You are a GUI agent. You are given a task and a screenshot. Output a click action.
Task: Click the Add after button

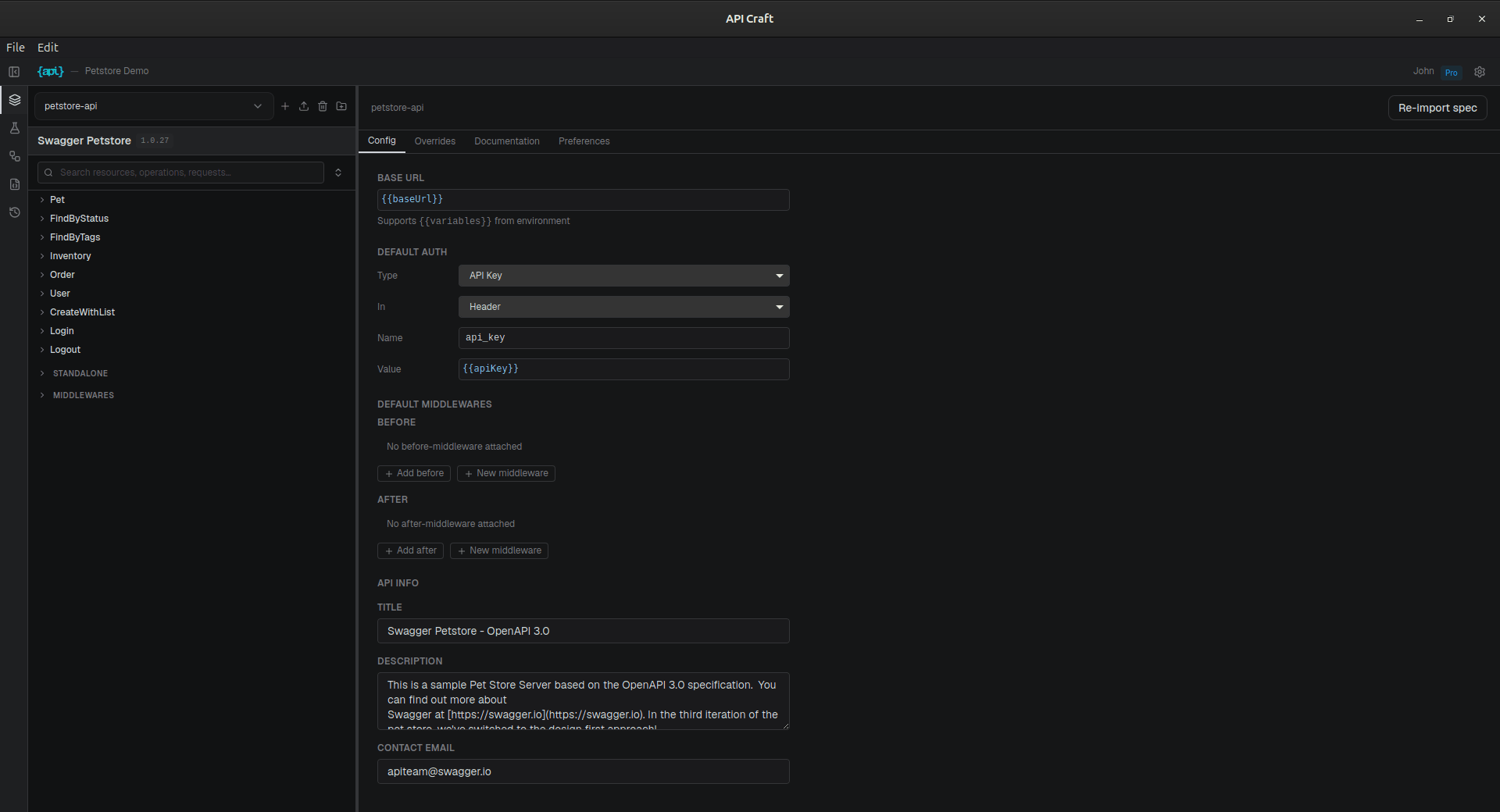410,550
